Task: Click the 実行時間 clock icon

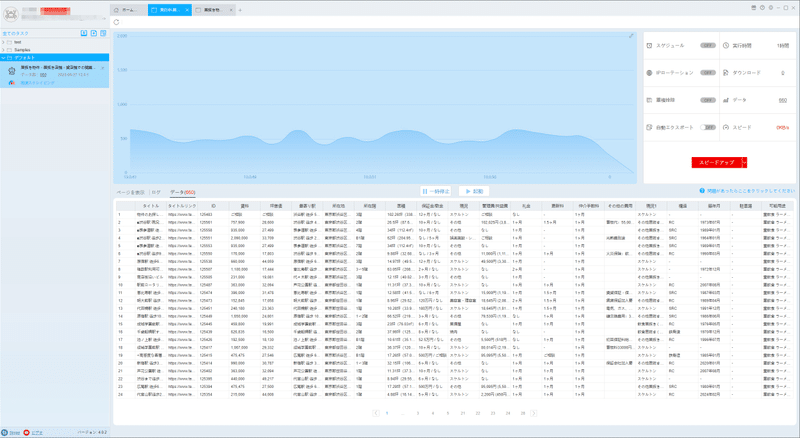Action: coord(726,45)
